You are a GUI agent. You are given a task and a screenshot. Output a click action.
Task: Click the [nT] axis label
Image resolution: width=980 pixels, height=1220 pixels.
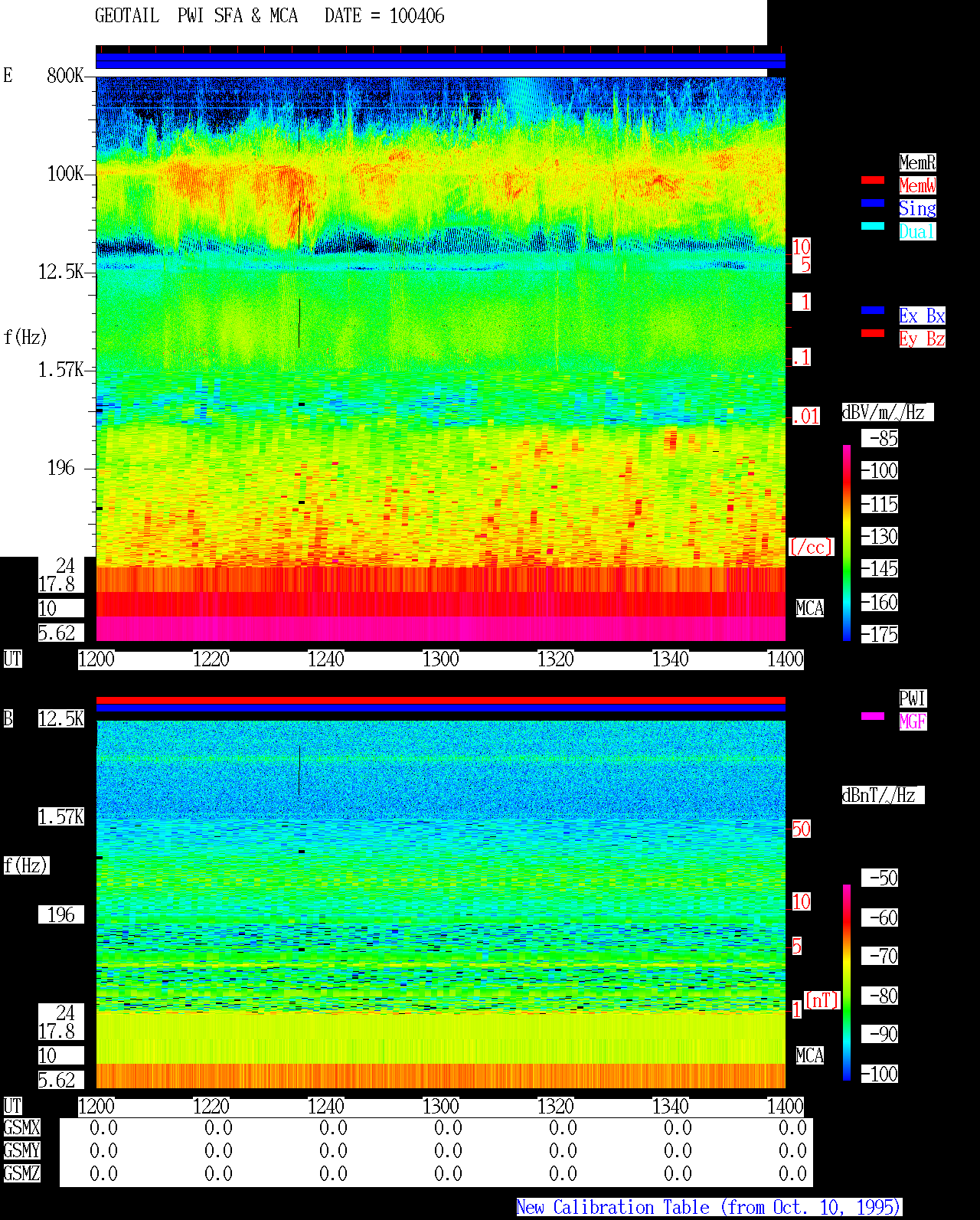click(822, 1000)
